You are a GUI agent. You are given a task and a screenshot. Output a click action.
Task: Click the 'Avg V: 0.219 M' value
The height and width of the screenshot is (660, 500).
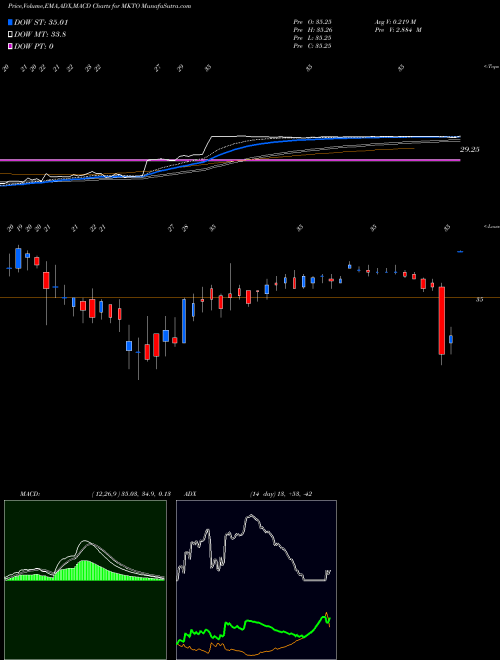click(395, 22)
